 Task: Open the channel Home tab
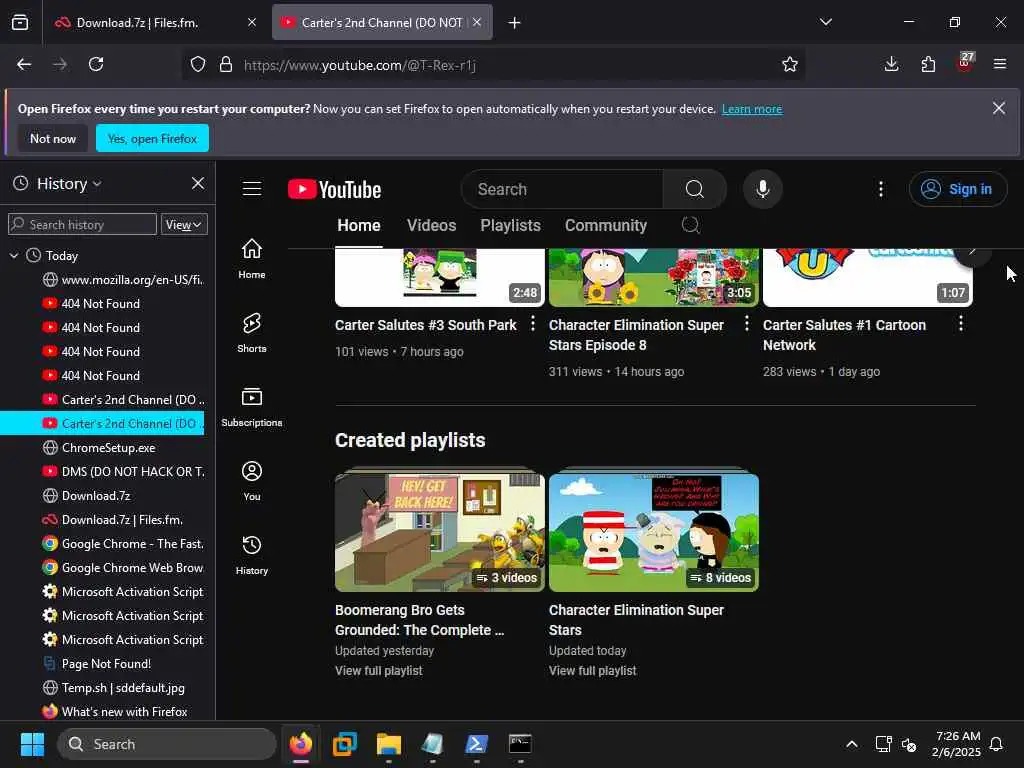pyautogui.click(x=359, y=225)
